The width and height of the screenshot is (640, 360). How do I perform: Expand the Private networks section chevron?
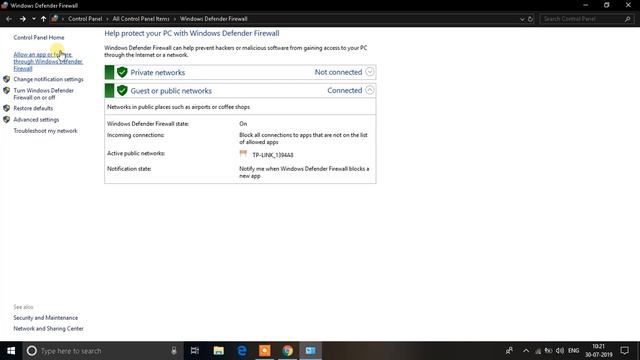click(x=369, y=72)
